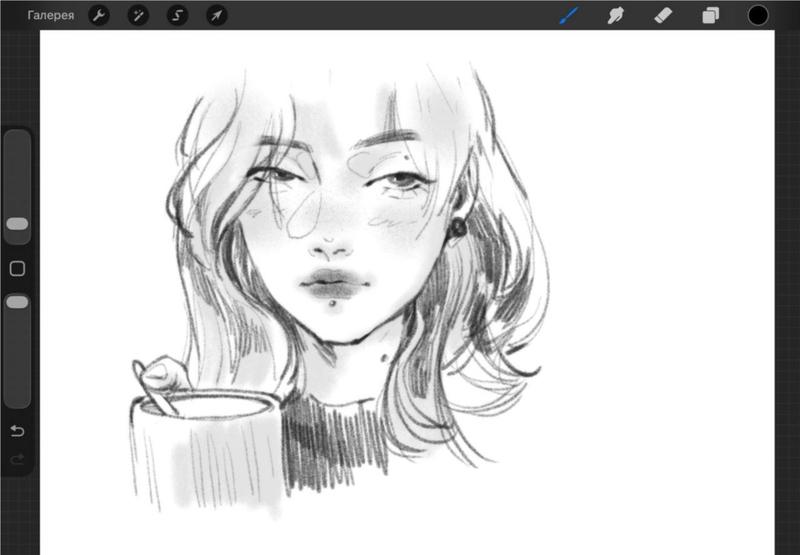Redo using the dimmed redo arrow

(x=17, y=460)
